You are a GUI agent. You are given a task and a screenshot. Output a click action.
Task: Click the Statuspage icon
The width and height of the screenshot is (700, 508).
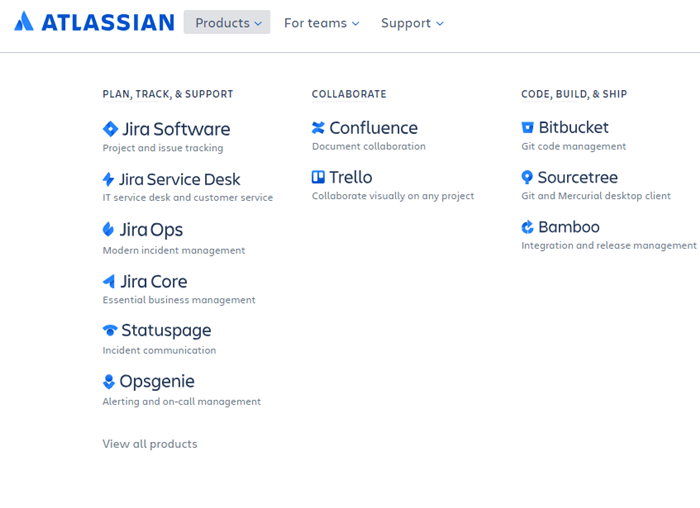110,331
